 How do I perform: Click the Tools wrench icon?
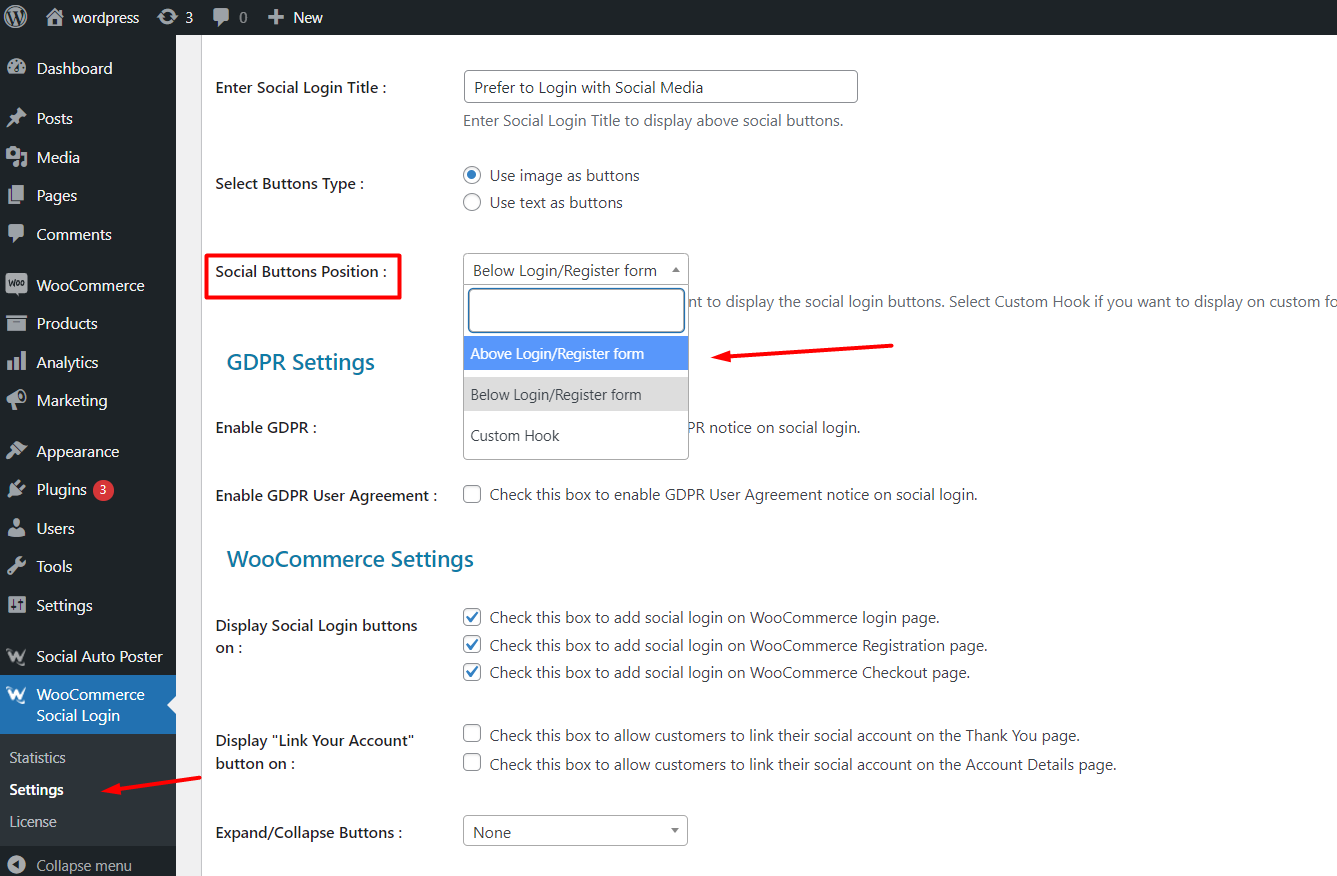point(16,566)
